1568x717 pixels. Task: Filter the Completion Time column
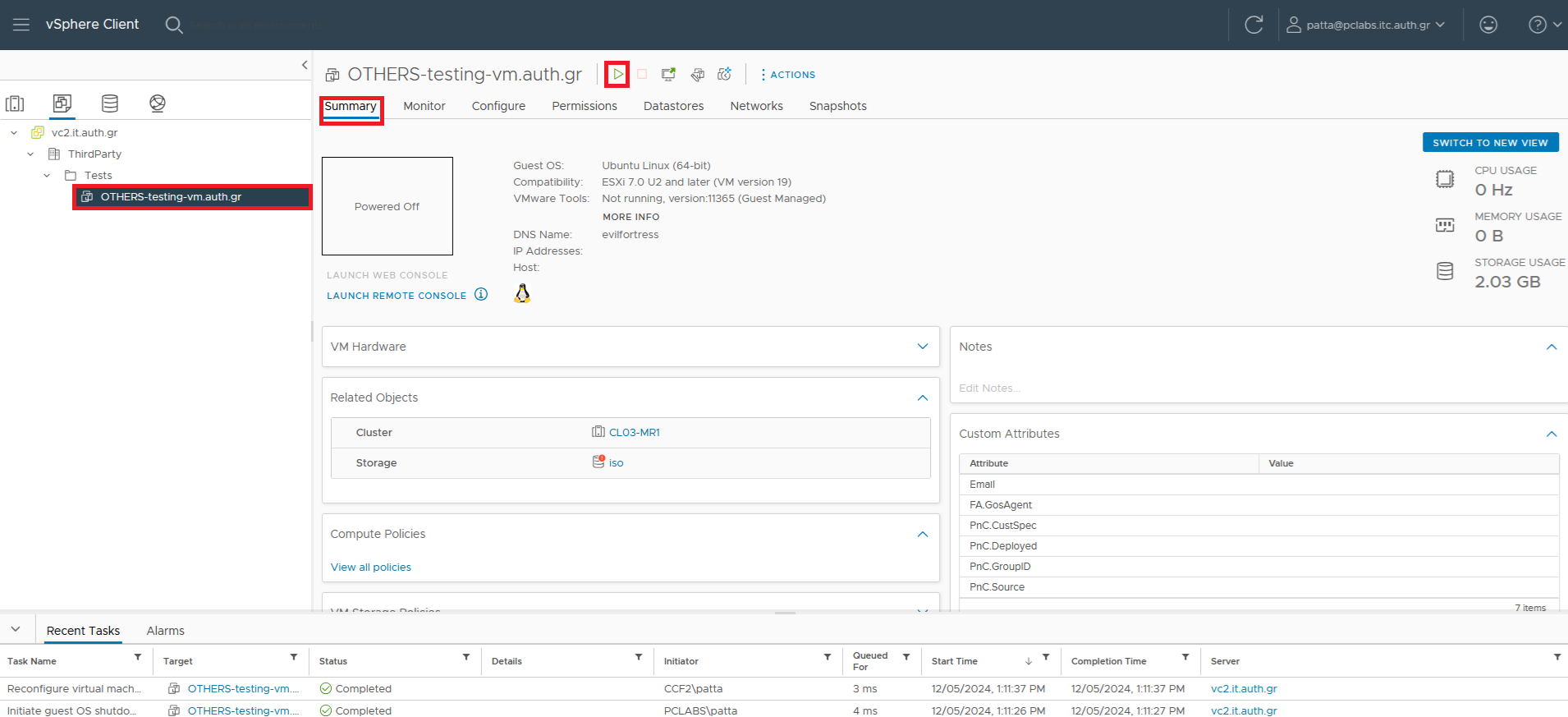[x=1185, y=657]
